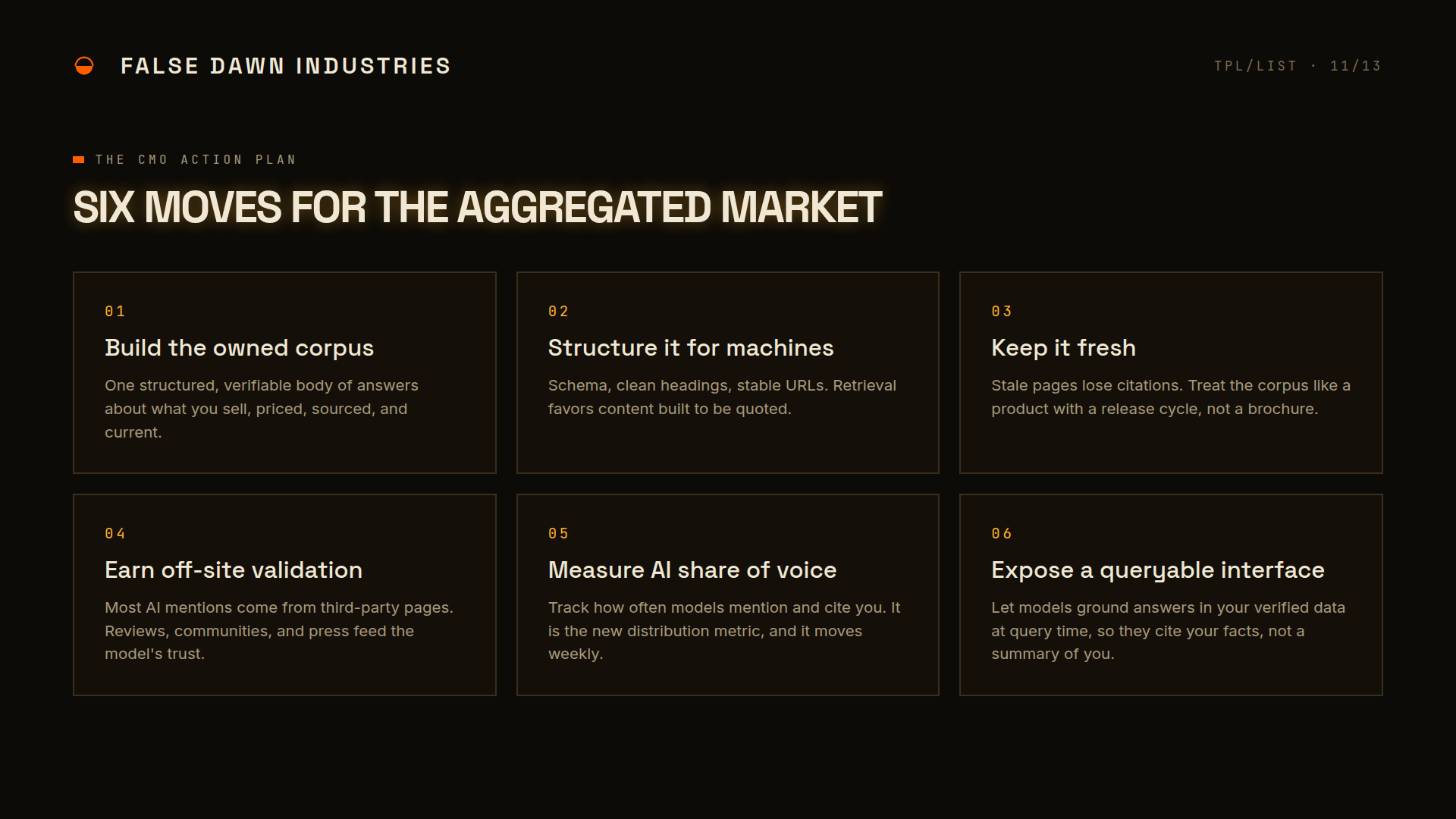Screen dimensions: 1456x819
Task: Select the 06 number label
Action: (x=1002, y=533)
